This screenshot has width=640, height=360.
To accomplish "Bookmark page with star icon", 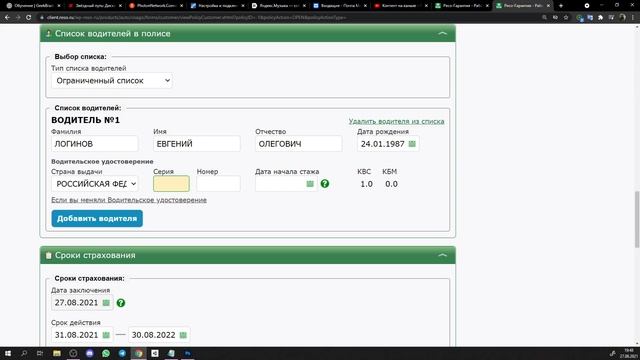I will click(566, 18).
